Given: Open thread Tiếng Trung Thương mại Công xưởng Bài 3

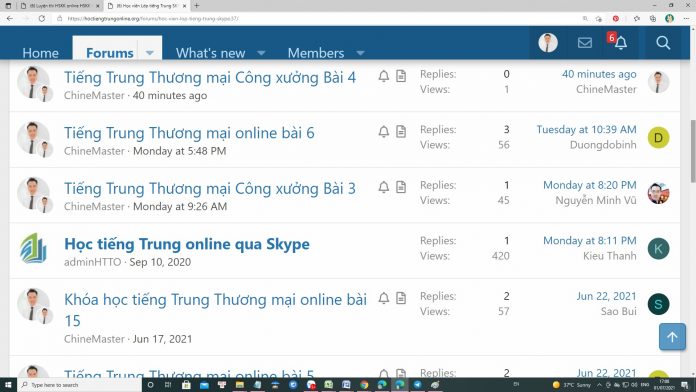Looking at the screenshot, I should 210,188.
